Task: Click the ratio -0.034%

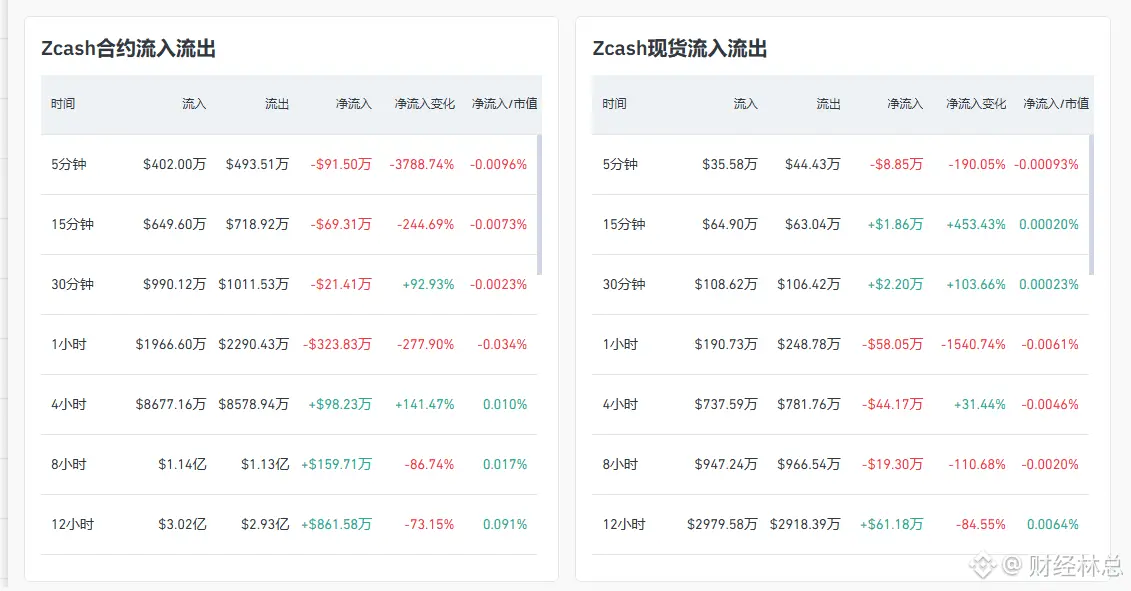Action: 502,344
